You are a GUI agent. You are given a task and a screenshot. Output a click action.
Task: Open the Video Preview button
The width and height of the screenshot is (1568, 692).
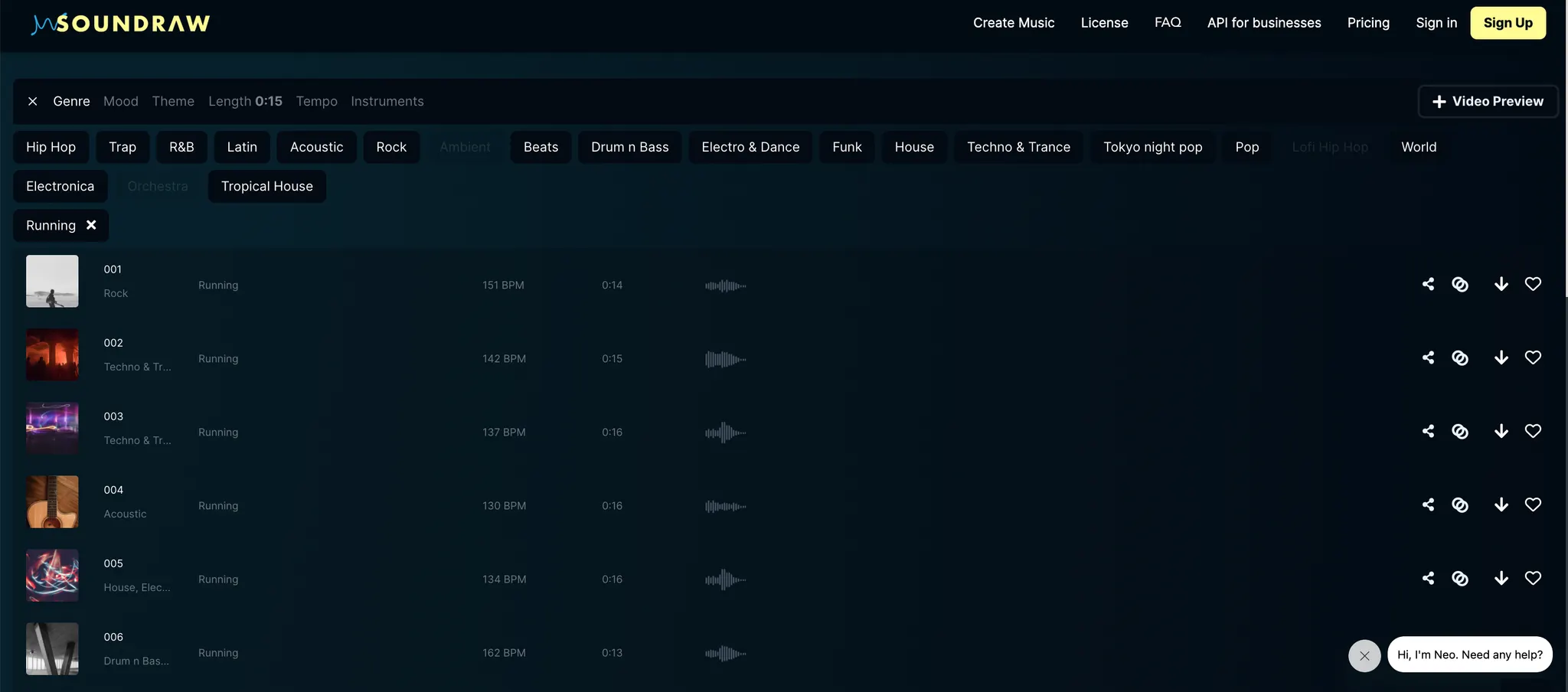[x=1488, y=101]
